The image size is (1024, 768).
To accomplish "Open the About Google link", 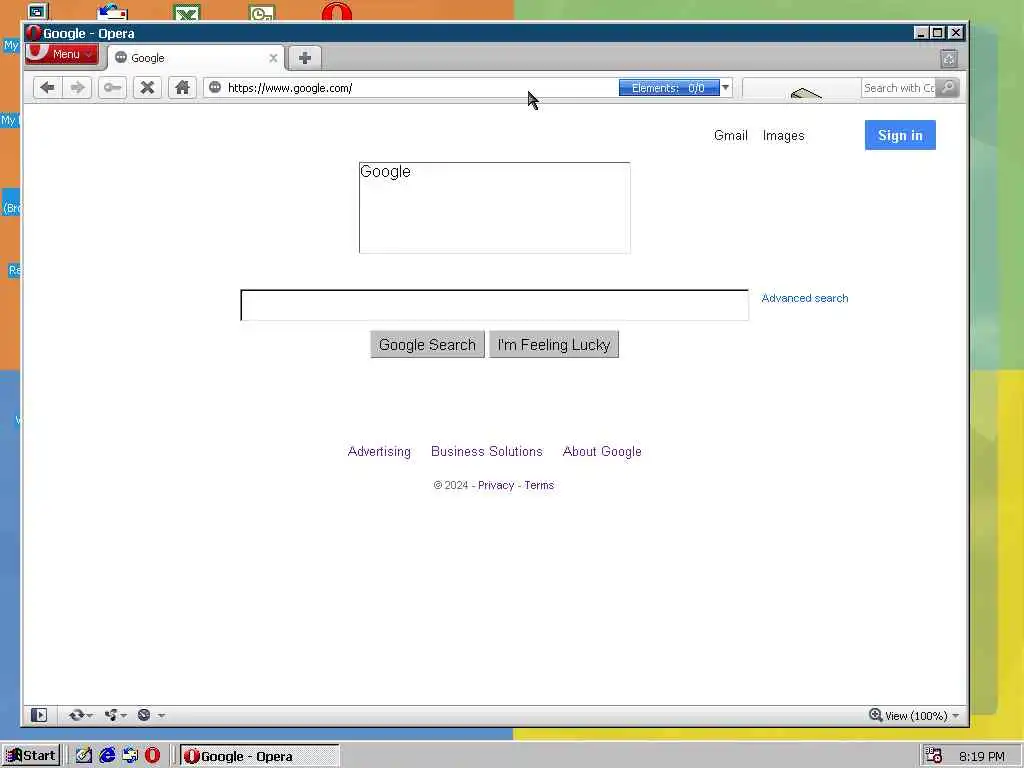I will tap(602, 451).
